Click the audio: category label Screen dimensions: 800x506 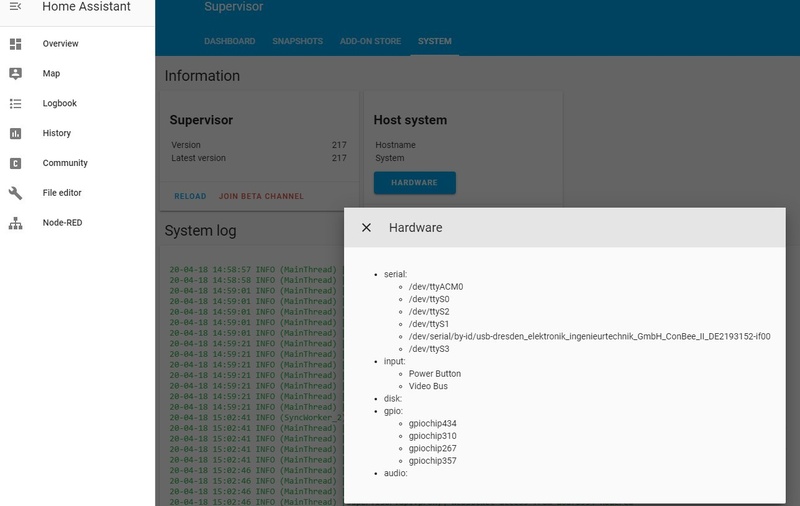pyautogui.click(x=395, y=473)
